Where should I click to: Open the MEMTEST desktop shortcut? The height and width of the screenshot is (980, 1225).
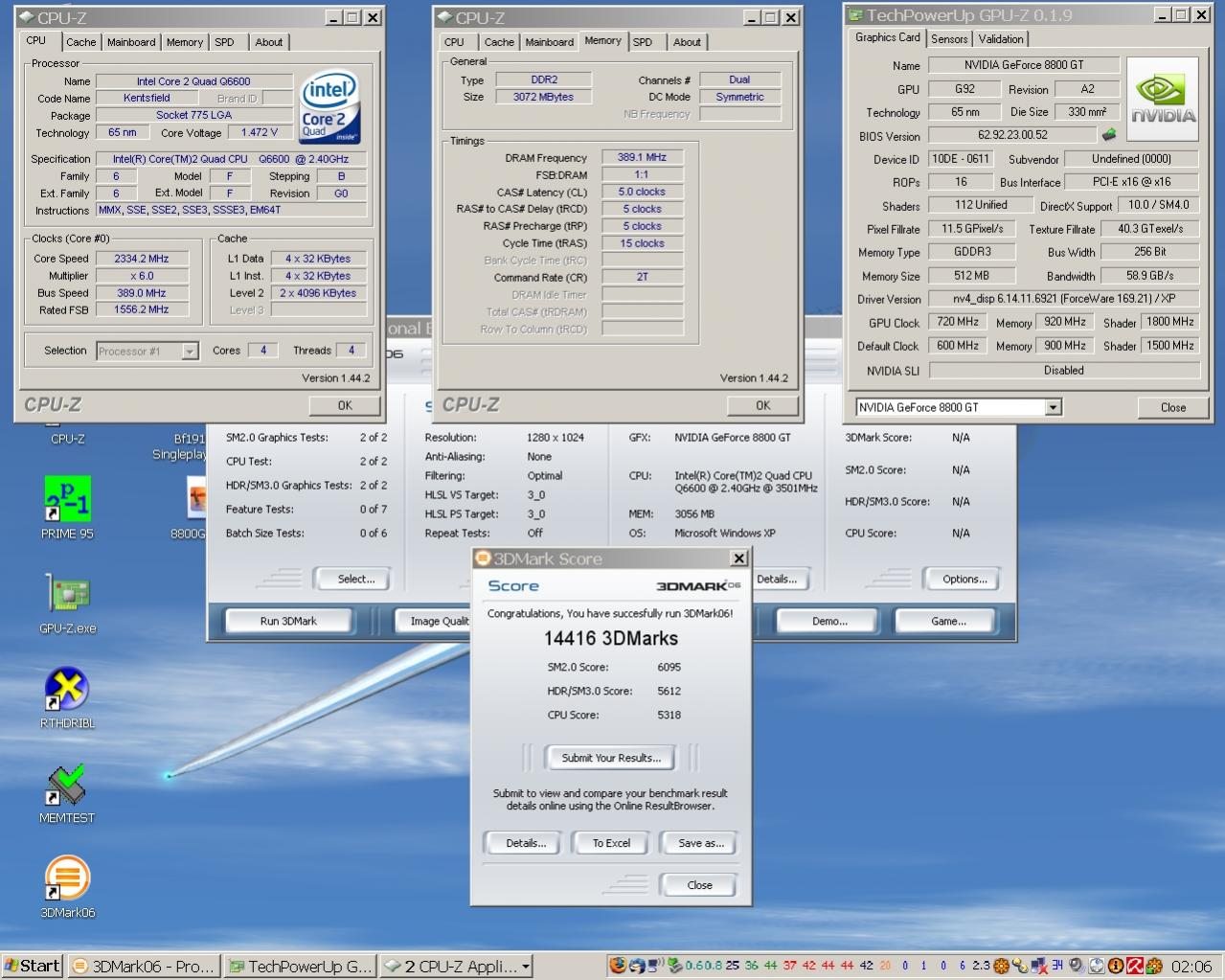point(67,785)
